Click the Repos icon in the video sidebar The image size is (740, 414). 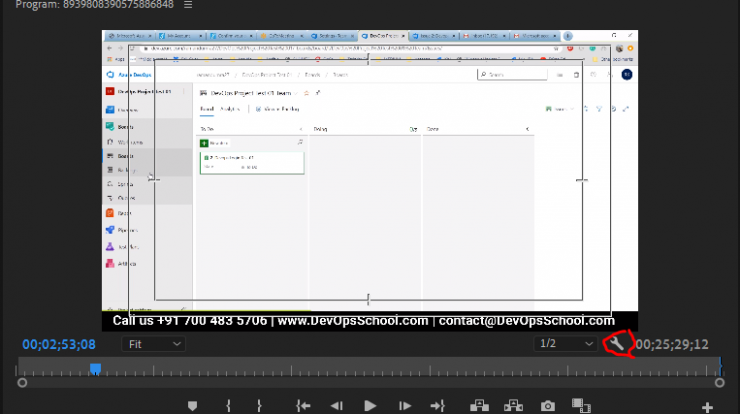point(110,213)
